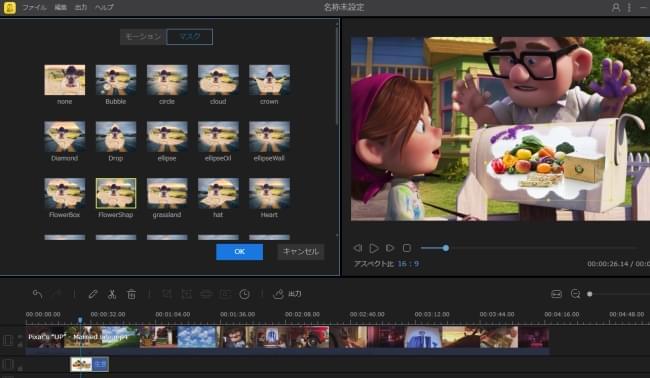Click the main video track icon
This screenshot has height=378, width=650.
coord(7,340)
